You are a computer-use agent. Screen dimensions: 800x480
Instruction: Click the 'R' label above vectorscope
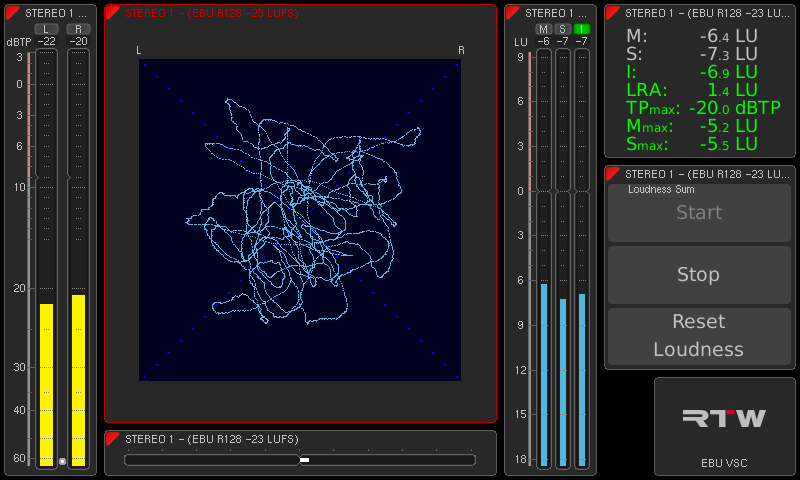[x=461, y=50]
